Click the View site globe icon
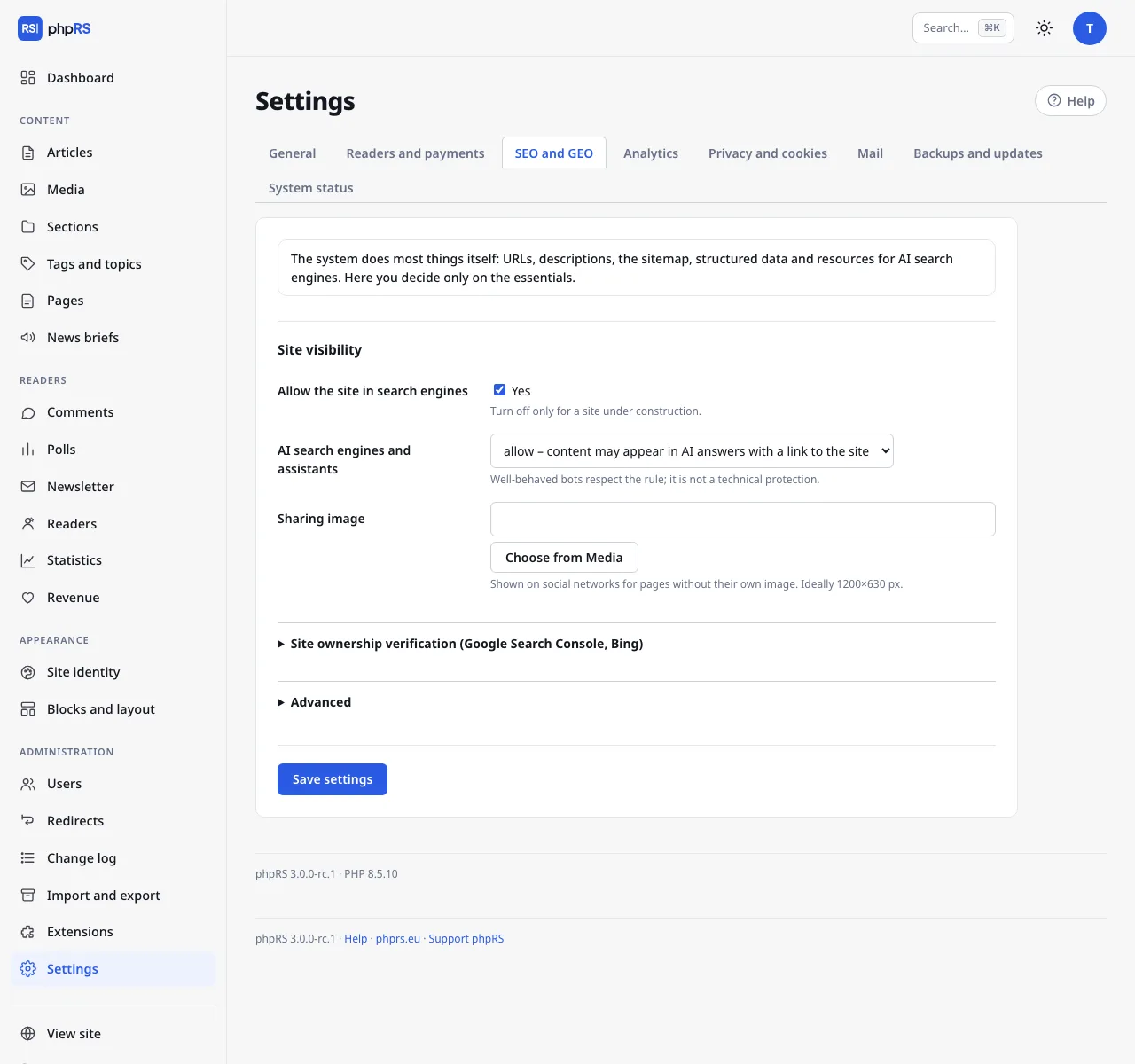 coord(28,1034)
